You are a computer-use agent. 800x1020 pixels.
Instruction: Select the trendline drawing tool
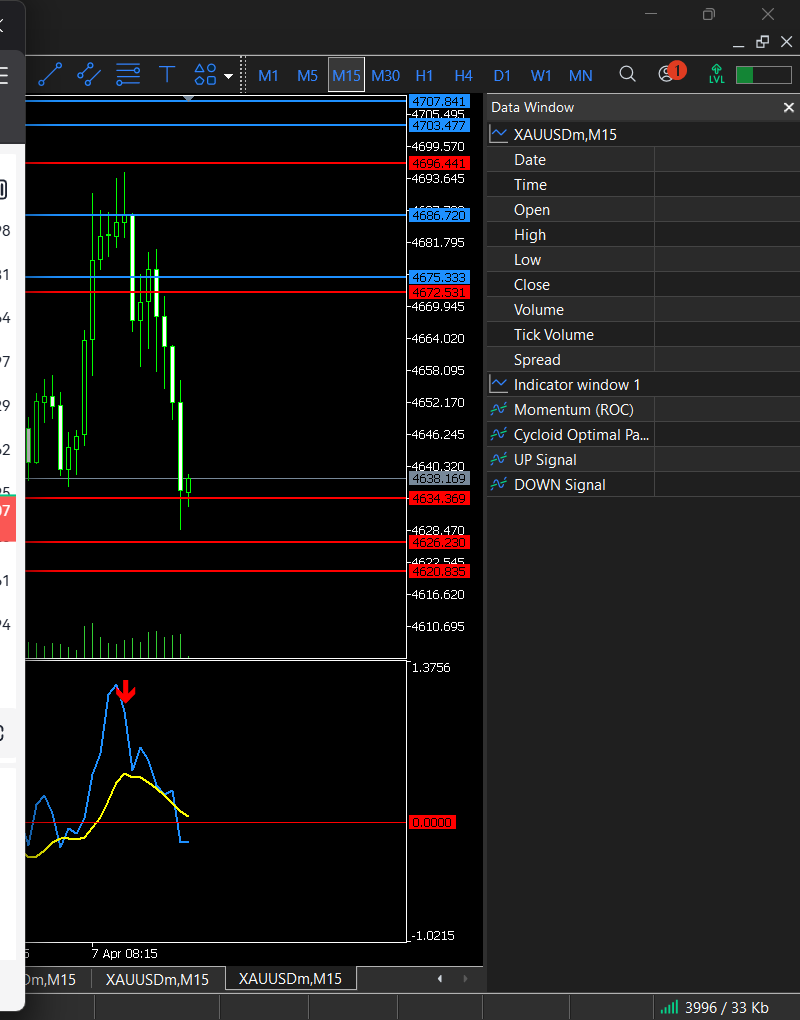tap(50, 74)
